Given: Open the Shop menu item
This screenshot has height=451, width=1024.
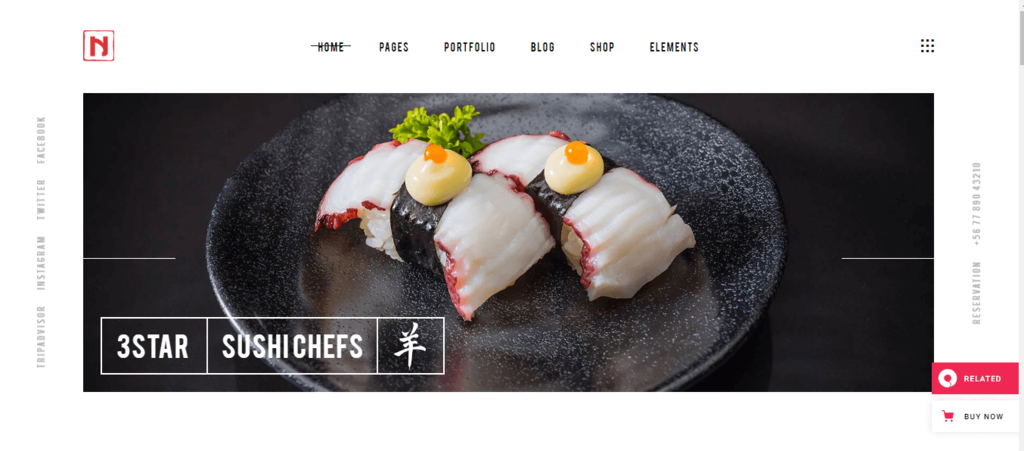Looking at the screenshot, I should 602,47.
